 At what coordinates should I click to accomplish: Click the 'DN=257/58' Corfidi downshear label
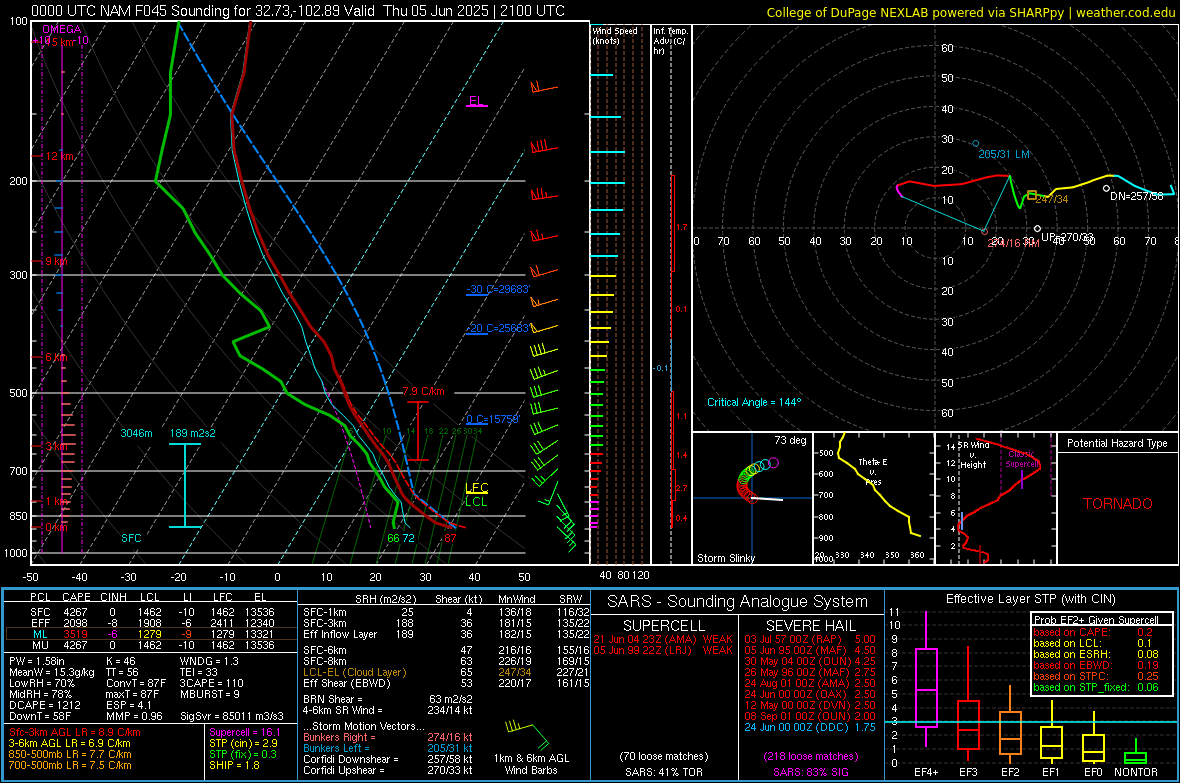coord(1136,196)
